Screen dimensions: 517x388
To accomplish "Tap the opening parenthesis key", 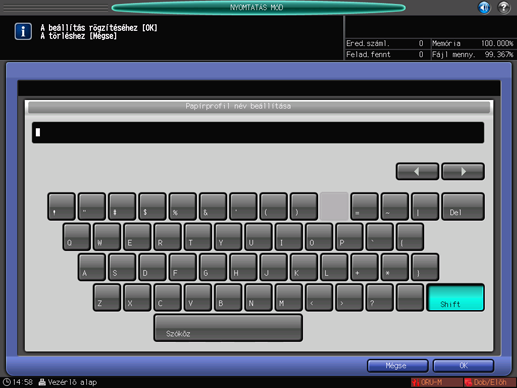I will [274, 206].
